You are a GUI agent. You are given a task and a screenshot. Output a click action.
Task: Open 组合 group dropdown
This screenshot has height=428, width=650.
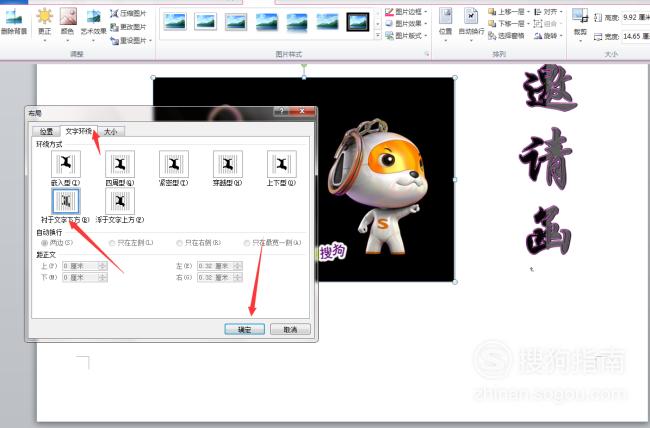tap(548, 24)
